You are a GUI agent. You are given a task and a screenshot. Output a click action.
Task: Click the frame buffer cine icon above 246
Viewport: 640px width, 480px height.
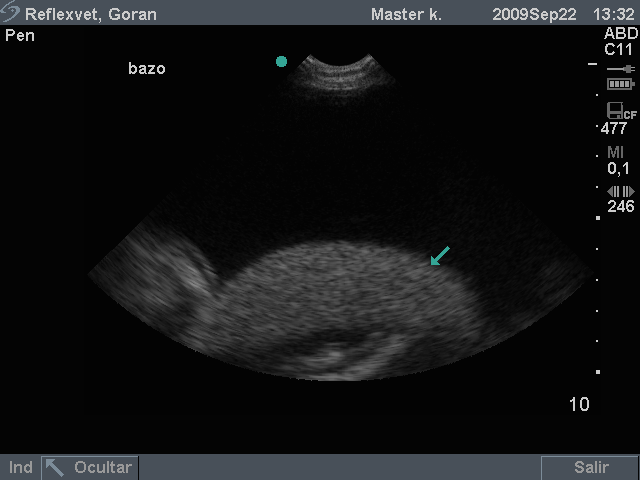620,191
